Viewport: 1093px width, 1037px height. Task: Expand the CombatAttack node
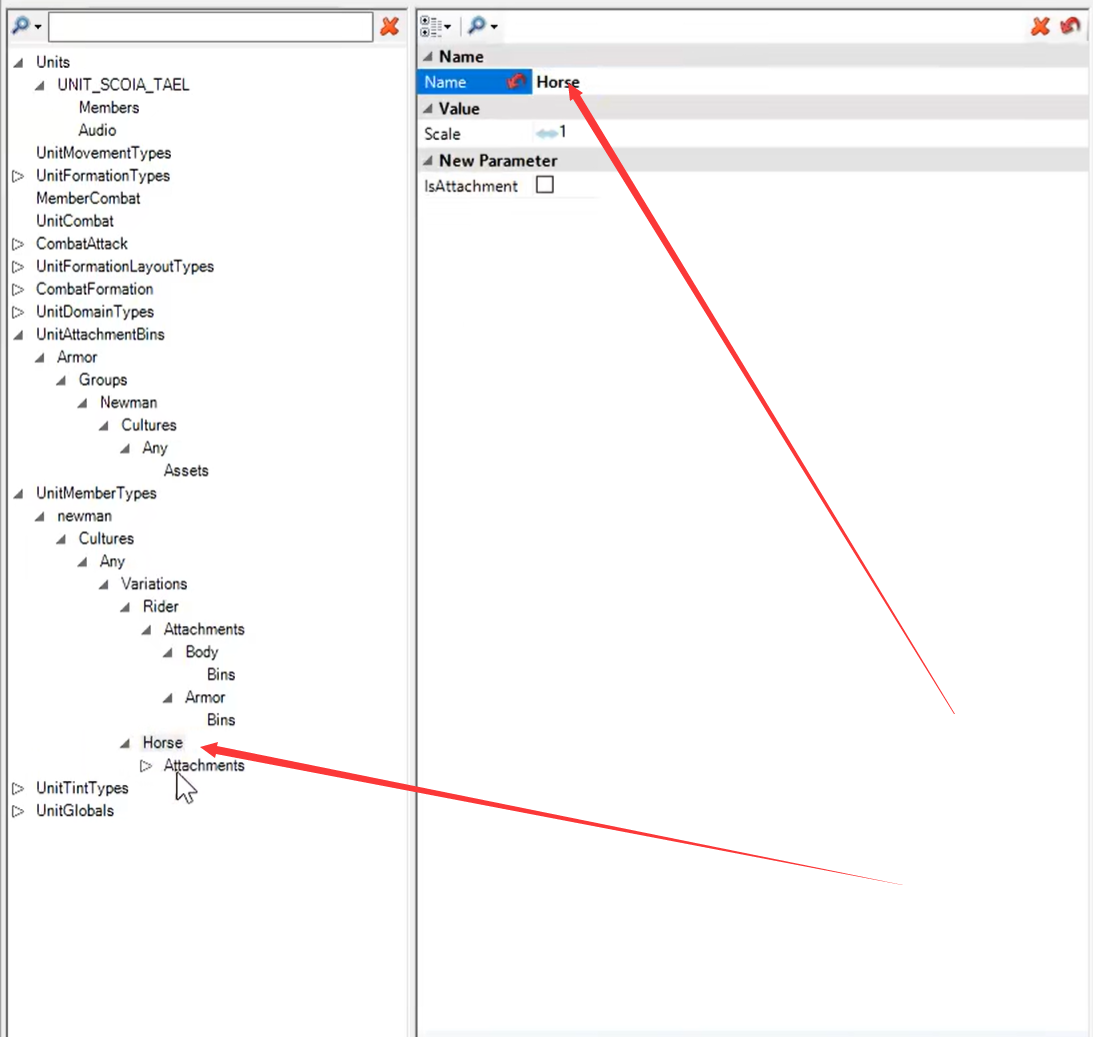tap(18, 244)
